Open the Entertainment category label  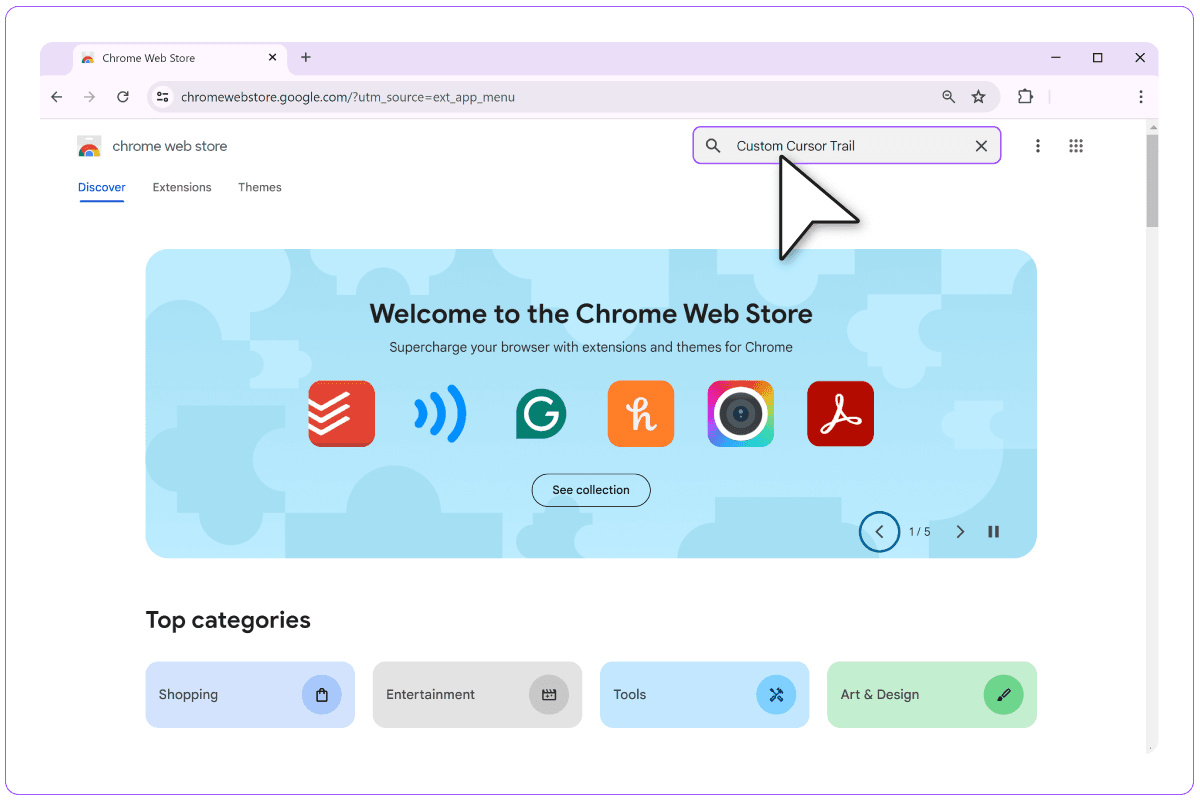tap(431, 694)
